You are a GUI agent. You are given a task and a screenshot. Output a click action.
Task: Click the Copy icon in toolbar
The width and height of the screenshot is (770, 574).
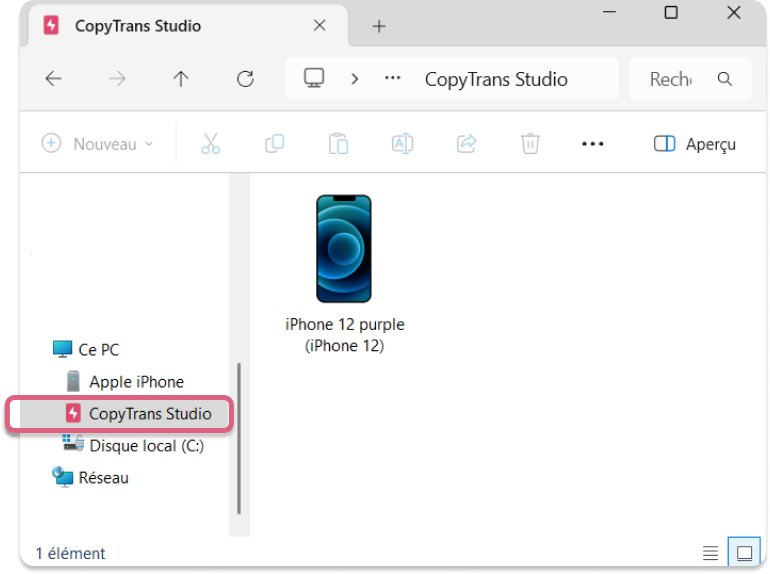tap(275, 143)
